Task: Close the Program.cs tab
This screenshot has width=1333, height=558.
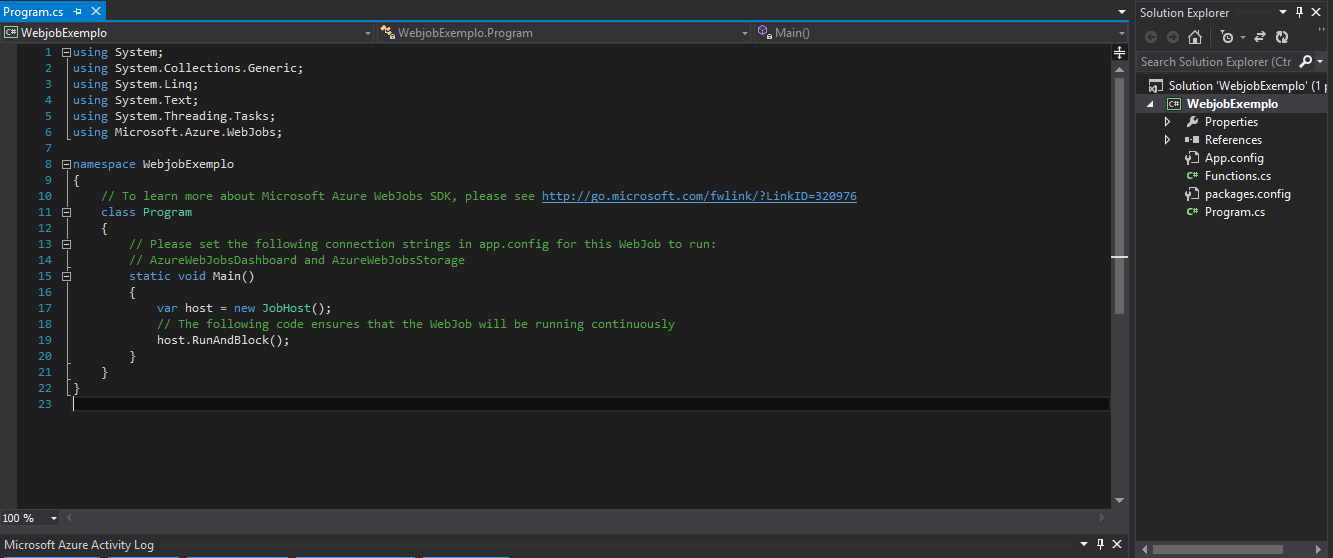Action: click(x=95, y=12)
